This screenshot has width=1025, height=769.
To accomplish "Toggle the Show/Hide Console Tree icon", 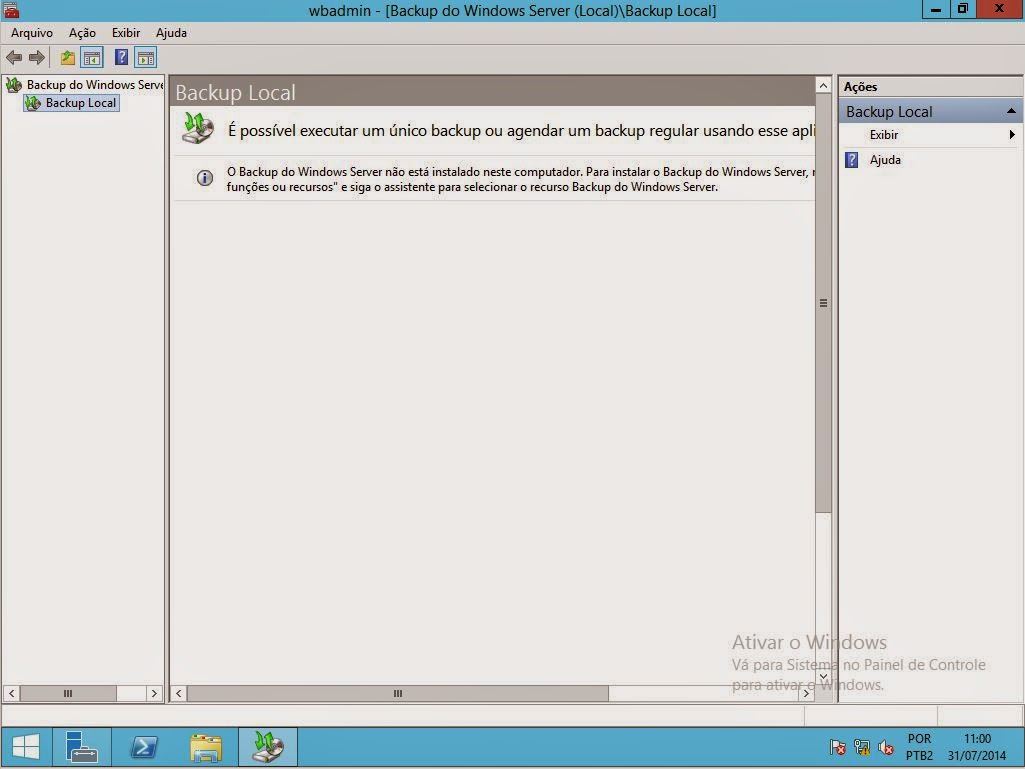I will pyautogui.click(x=92, y=58).
